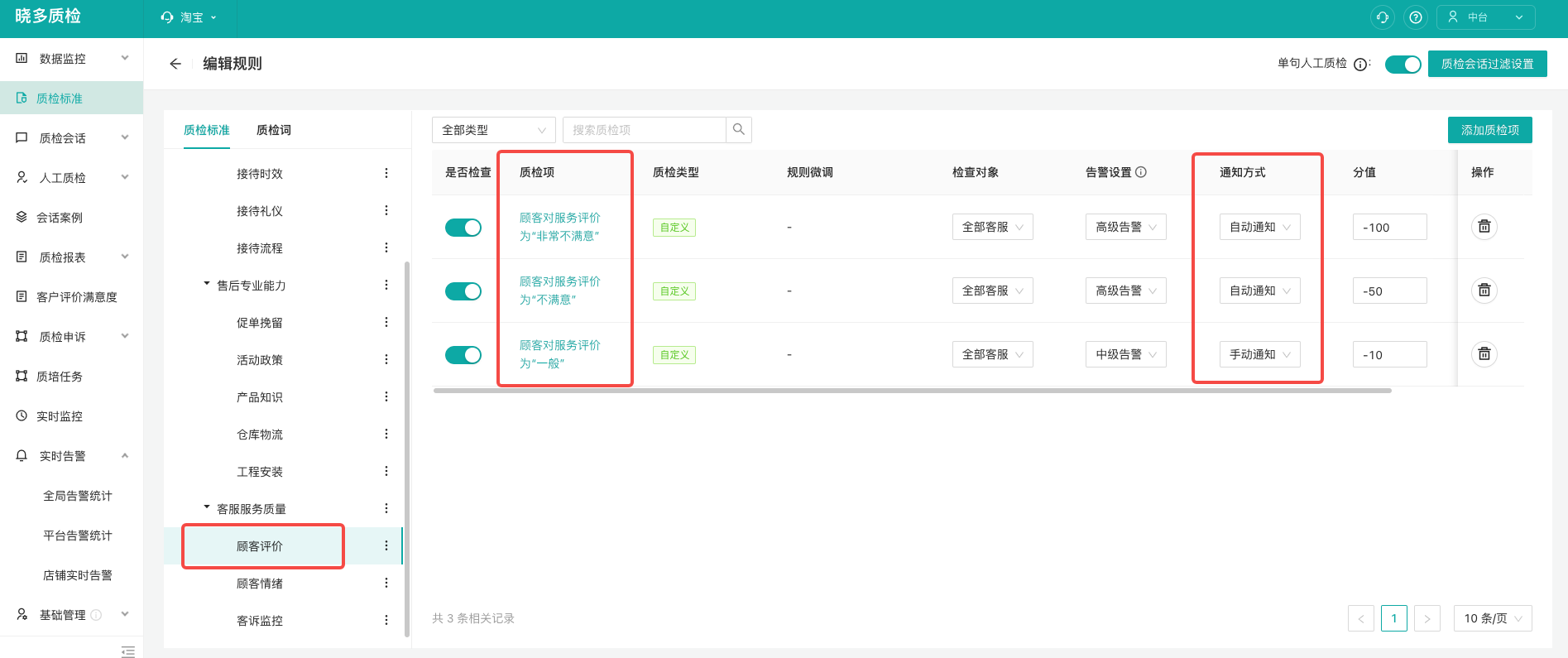Open more options for 接待流程
This screenshot has height=658, width=1568.
tap(386, 248)
